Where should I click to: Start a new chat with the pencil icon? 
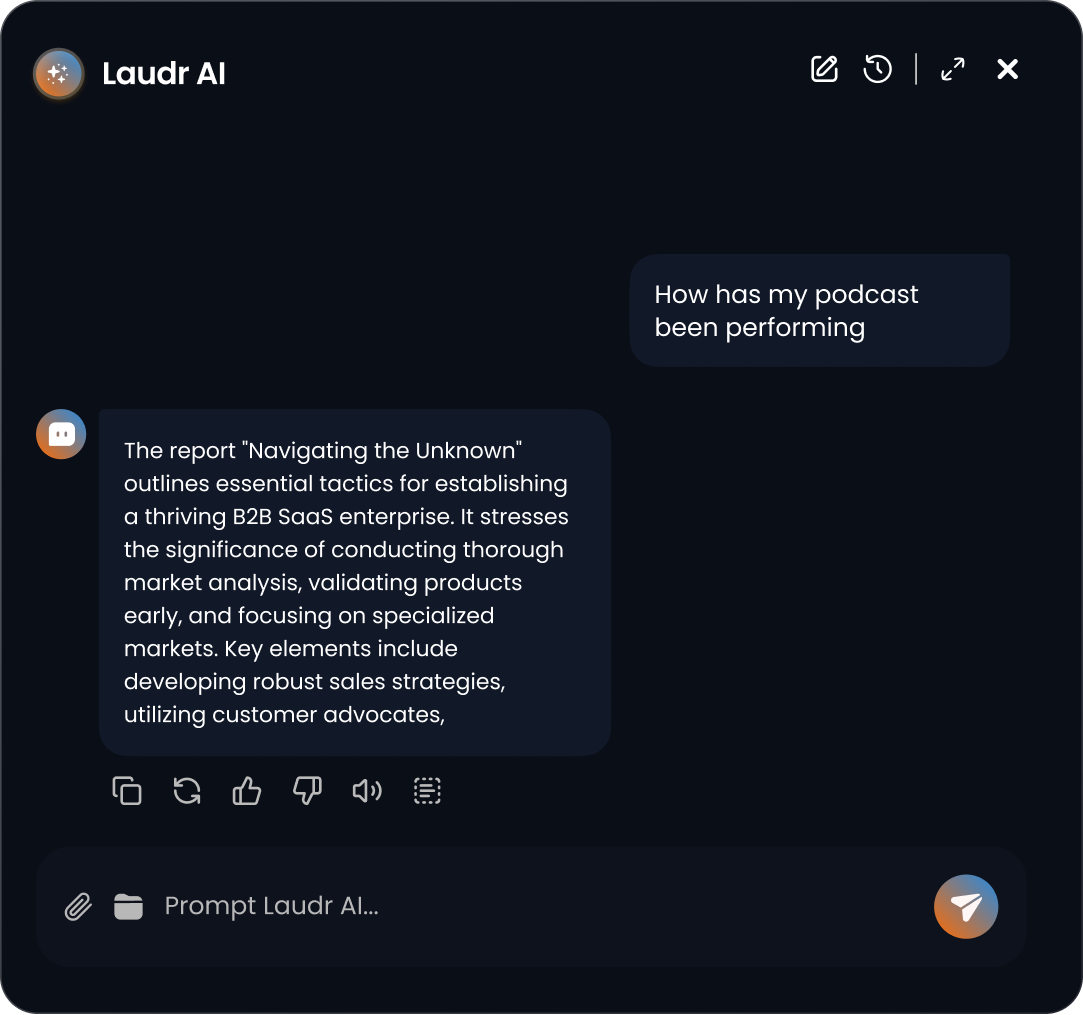click(x=823, y=69)
